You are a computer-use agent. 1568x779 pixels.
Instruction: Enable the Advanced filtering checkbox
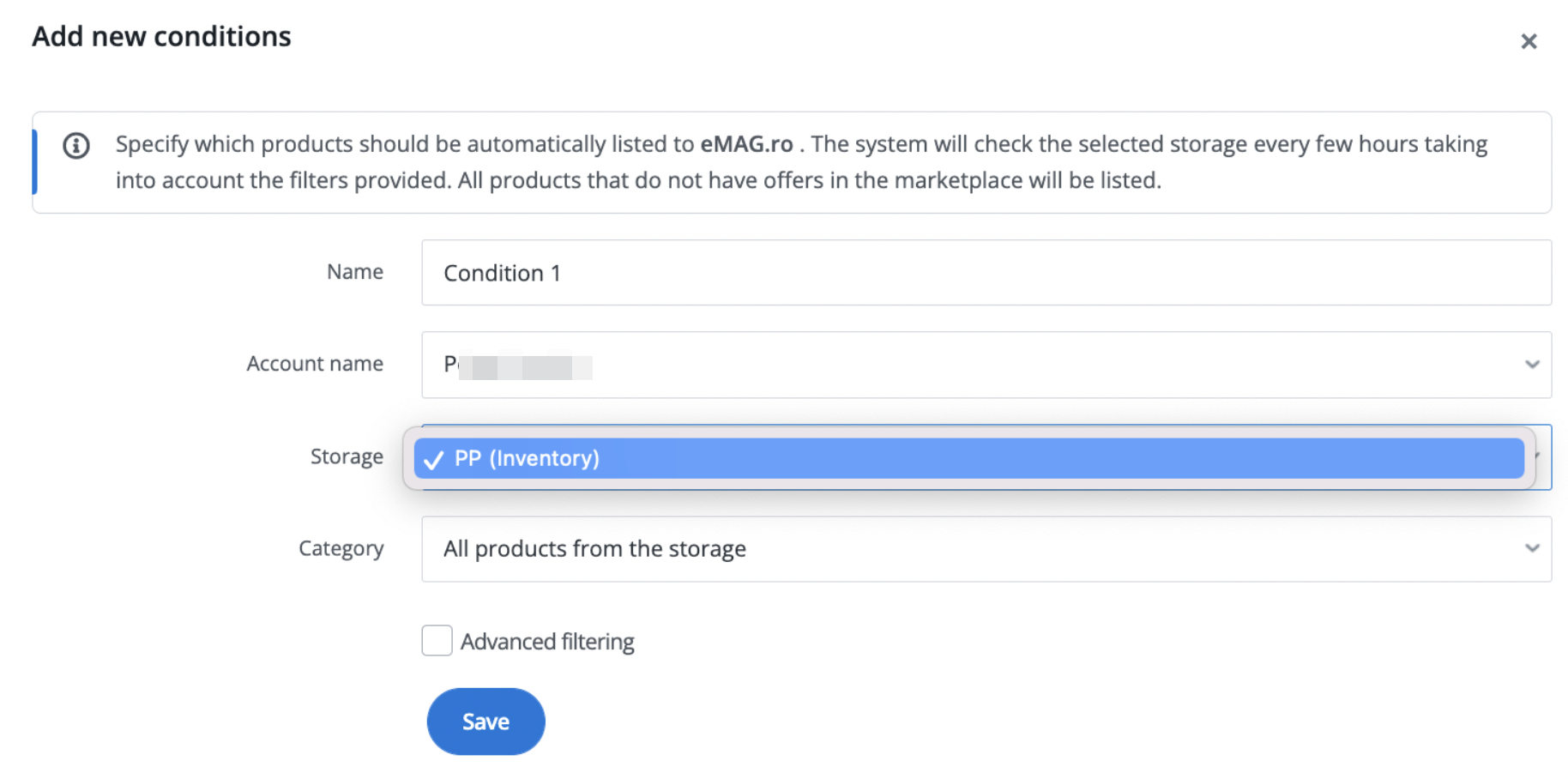pyautogui.click(x=437, y=641)
